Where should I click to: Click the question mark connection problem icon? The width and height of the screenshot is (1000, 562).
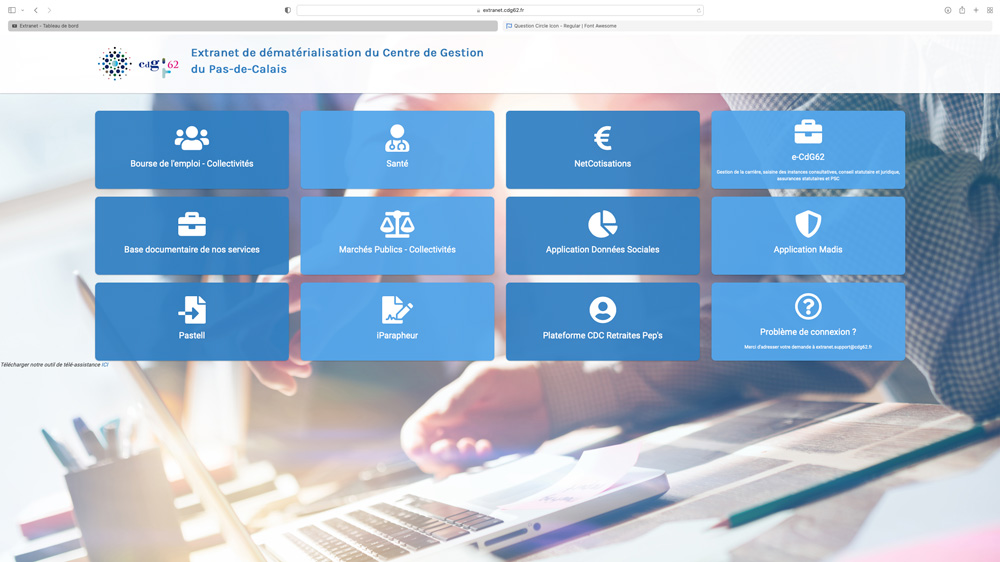click(808, 306)
